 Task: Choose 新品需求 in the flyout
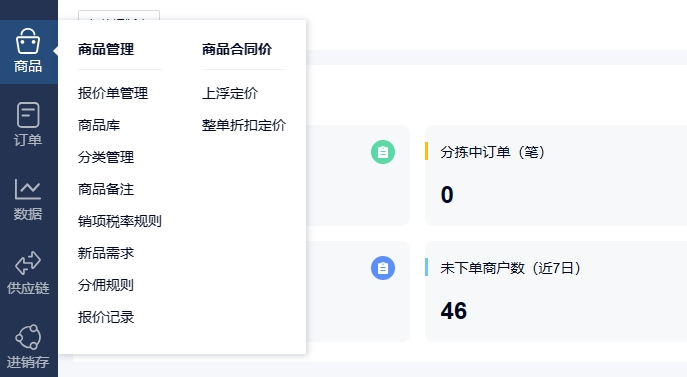click(106, 253)
